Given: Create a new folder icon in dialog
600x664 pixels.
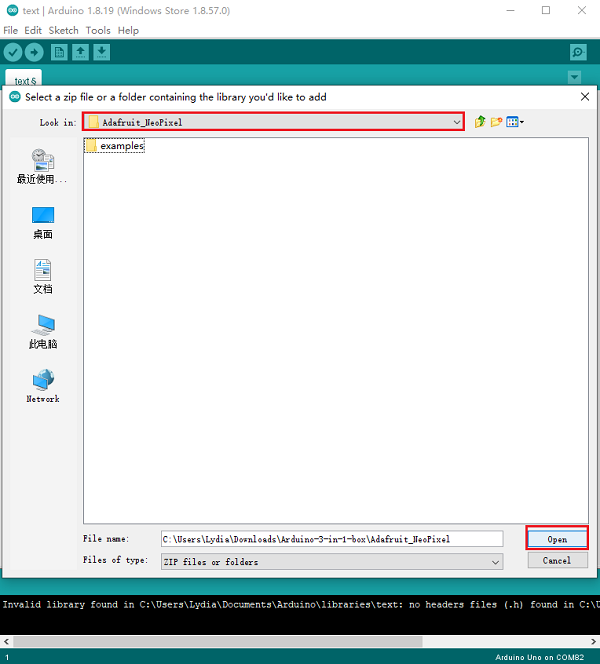Looking at the screenshot, I should [x=496, y=122].
